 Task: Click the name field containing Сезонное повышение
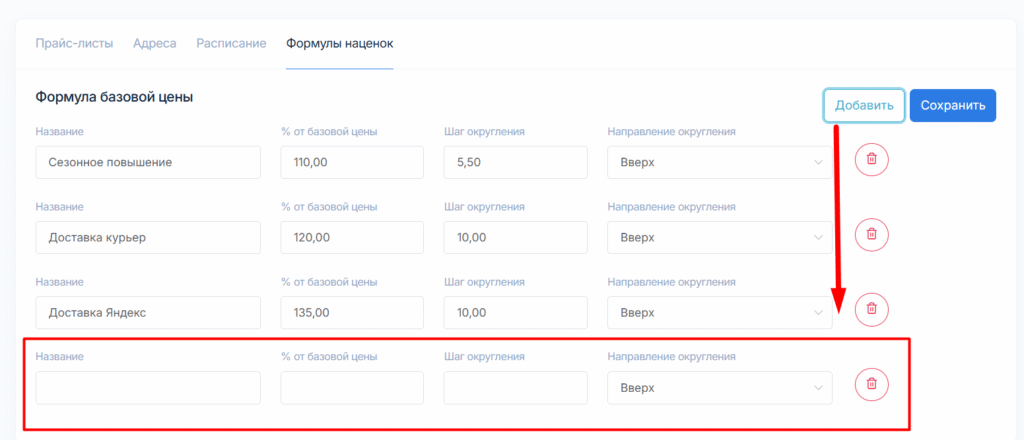pyautogui.click(x=147, y=163)
